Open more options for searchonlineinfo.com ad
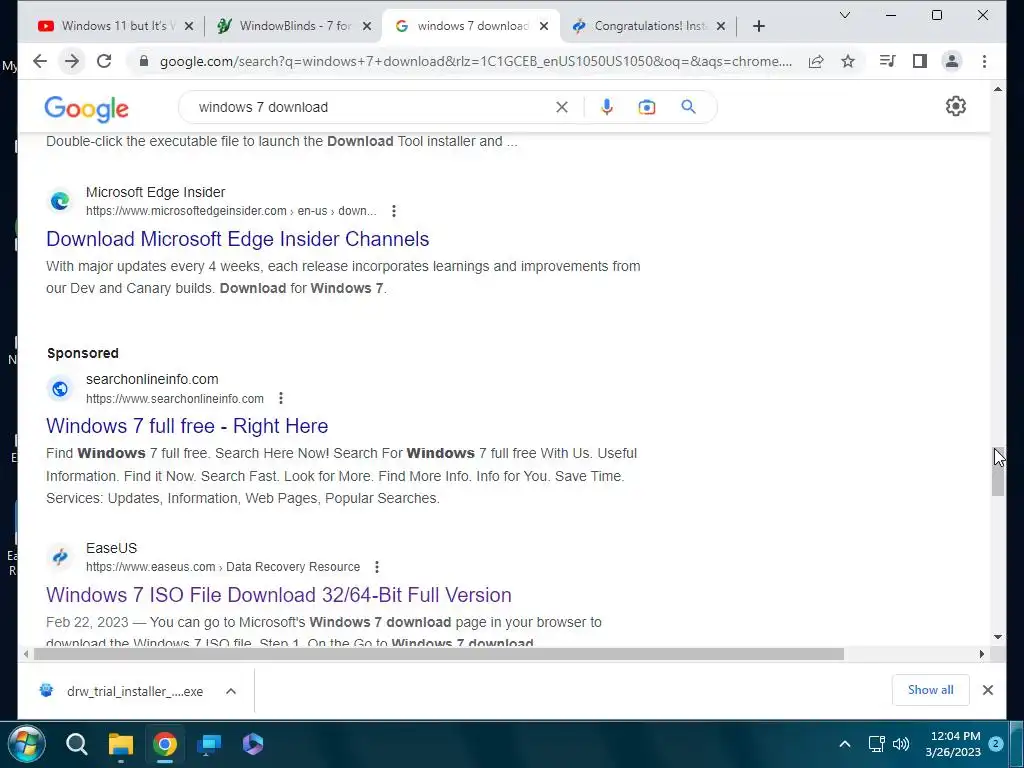The width and height of the screenshot is (1024, 768). click(x=281, y=398)
